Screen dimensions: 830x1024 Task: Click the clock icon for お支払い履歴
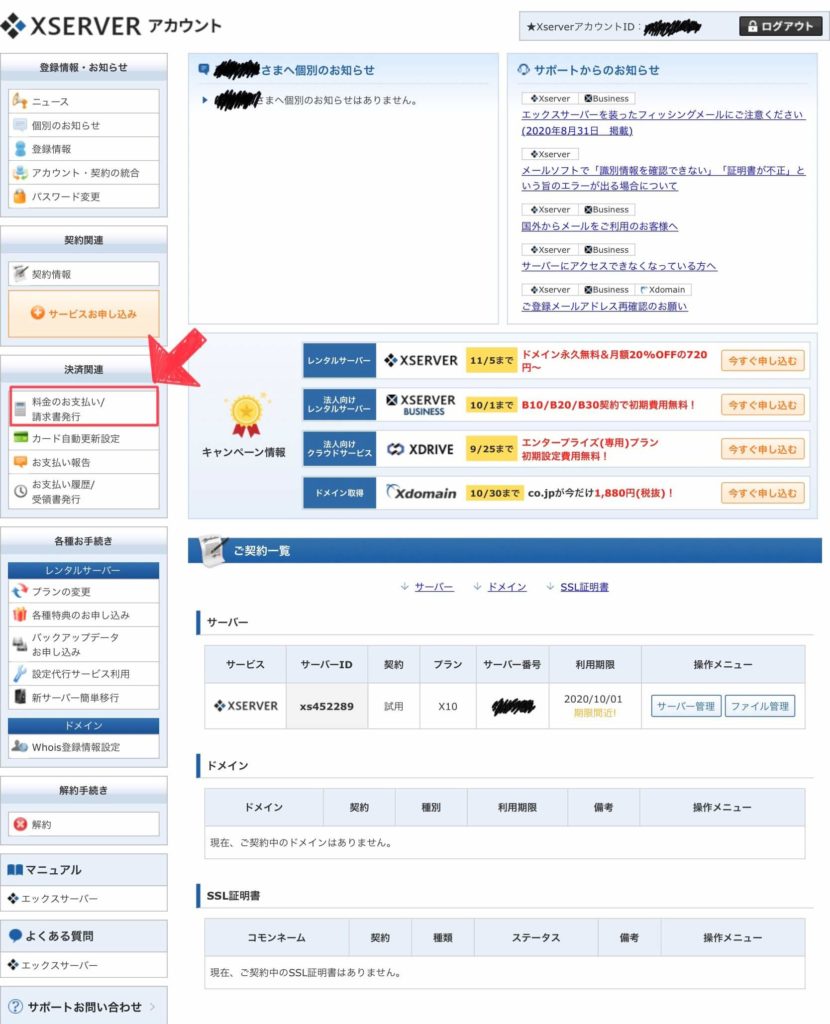click(20, 491)
